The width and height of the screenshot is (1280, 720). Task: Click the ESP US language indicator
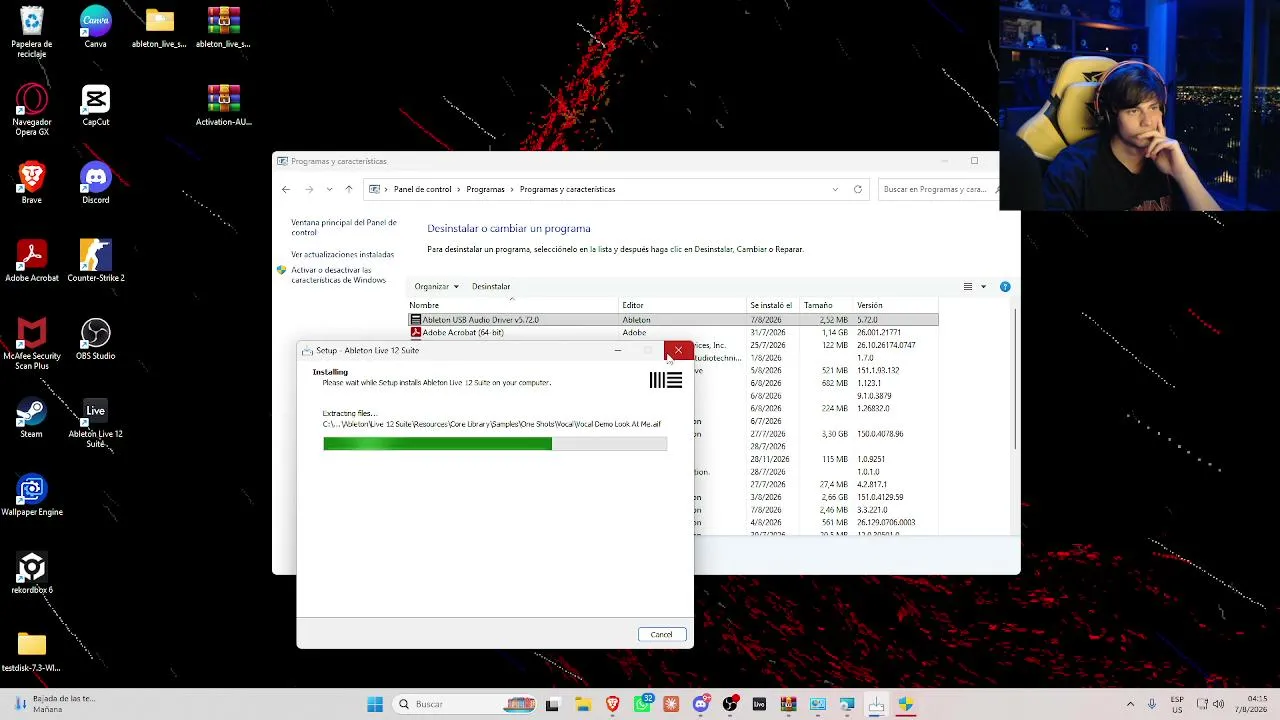pyautogui.click(x=1177, y=704)
